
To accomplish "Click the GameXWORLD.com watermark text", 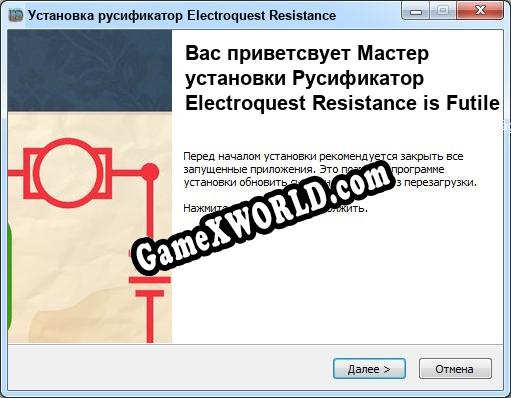I will point(261,218).
